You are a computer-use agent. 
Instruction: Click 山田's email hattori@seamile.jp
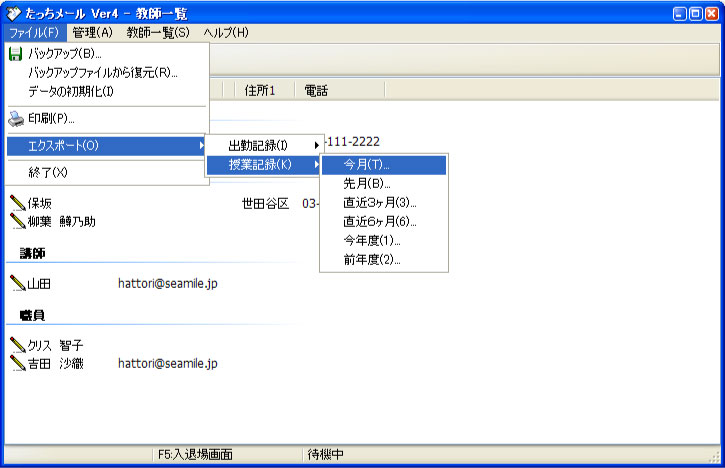tap(168, 283)
